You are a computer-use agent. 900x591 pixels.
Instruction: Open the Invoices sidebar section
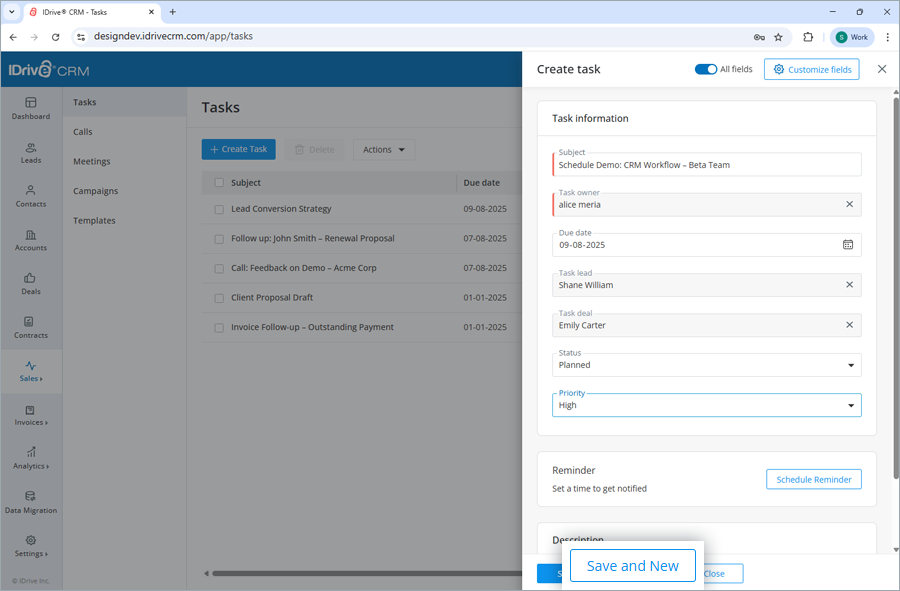(31, 417)
